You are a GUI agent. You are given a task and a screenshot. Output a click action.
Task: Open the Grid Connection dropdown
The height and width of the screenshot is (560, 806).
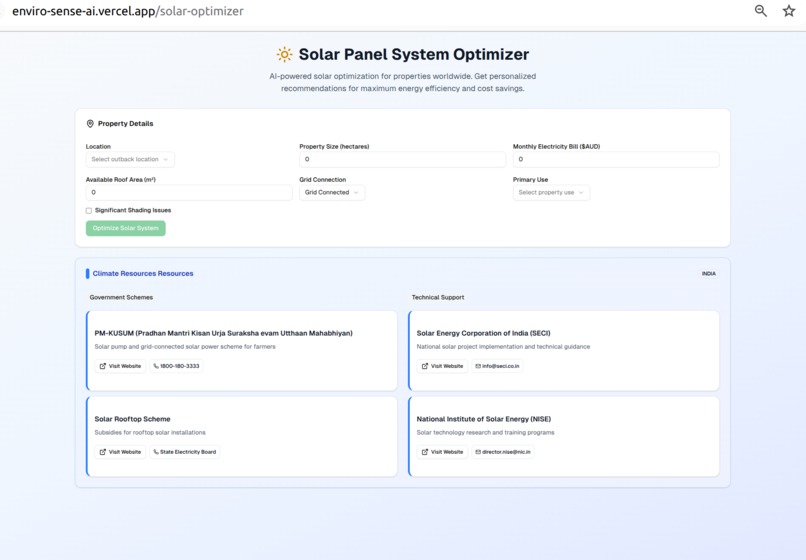[332, 192]
